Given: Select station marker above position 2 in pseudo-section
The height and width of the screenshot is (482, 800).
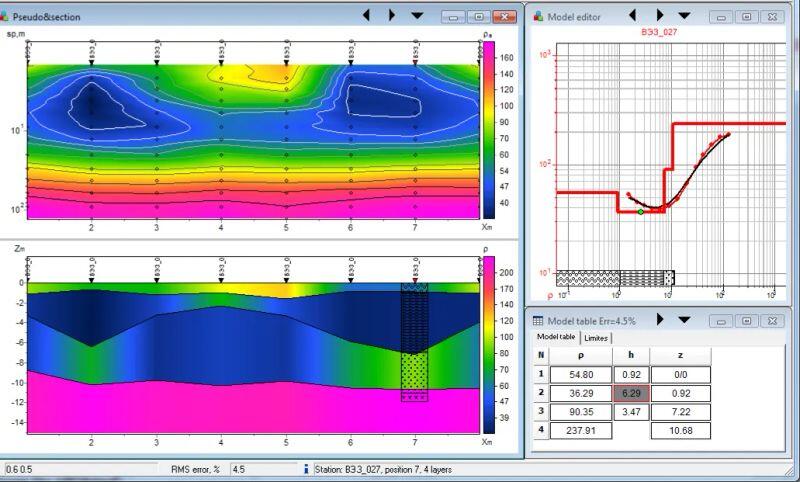Looking at the screenshot, I should point(92,61).
